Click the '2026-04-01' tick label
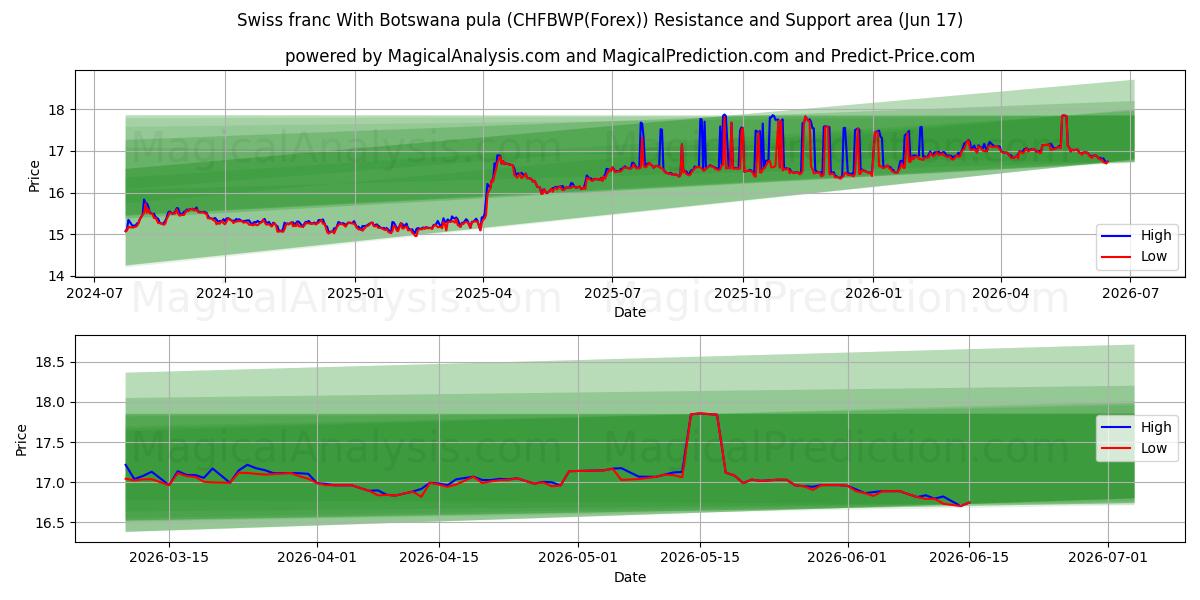Screen dimensions: 1200x600 [x=317, y=560]
